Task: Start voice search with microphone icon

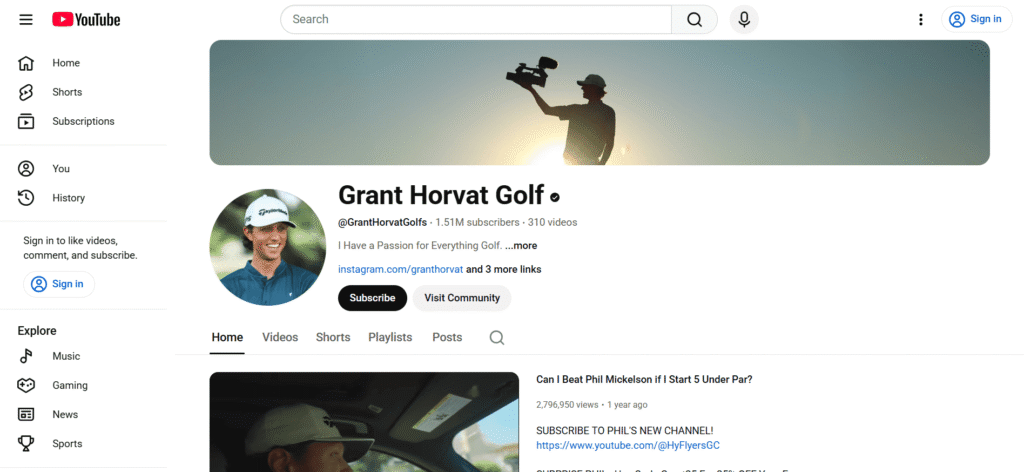Action: 744,20
